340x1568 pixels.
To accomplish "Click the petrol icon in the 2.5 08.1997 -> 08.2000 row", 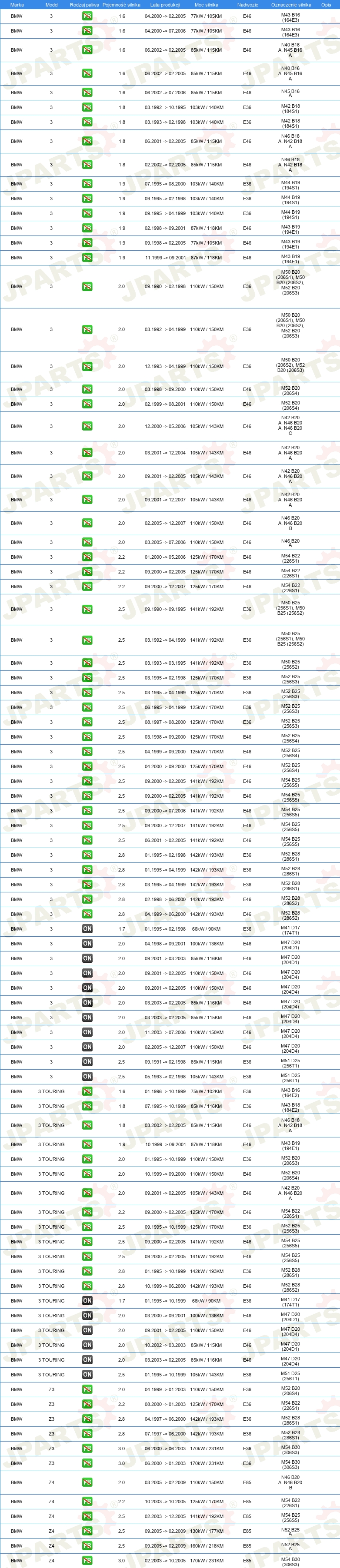I will click(x=87, y=722).
